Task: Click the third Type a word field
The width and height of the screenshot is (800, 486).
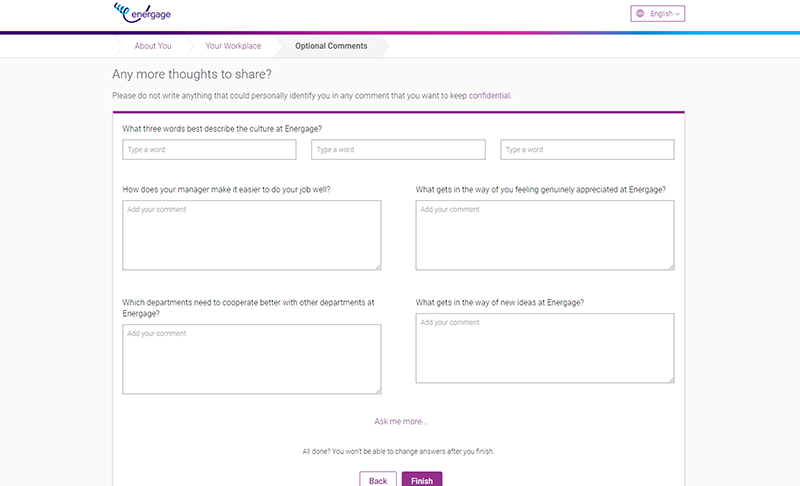Action: 587,149
